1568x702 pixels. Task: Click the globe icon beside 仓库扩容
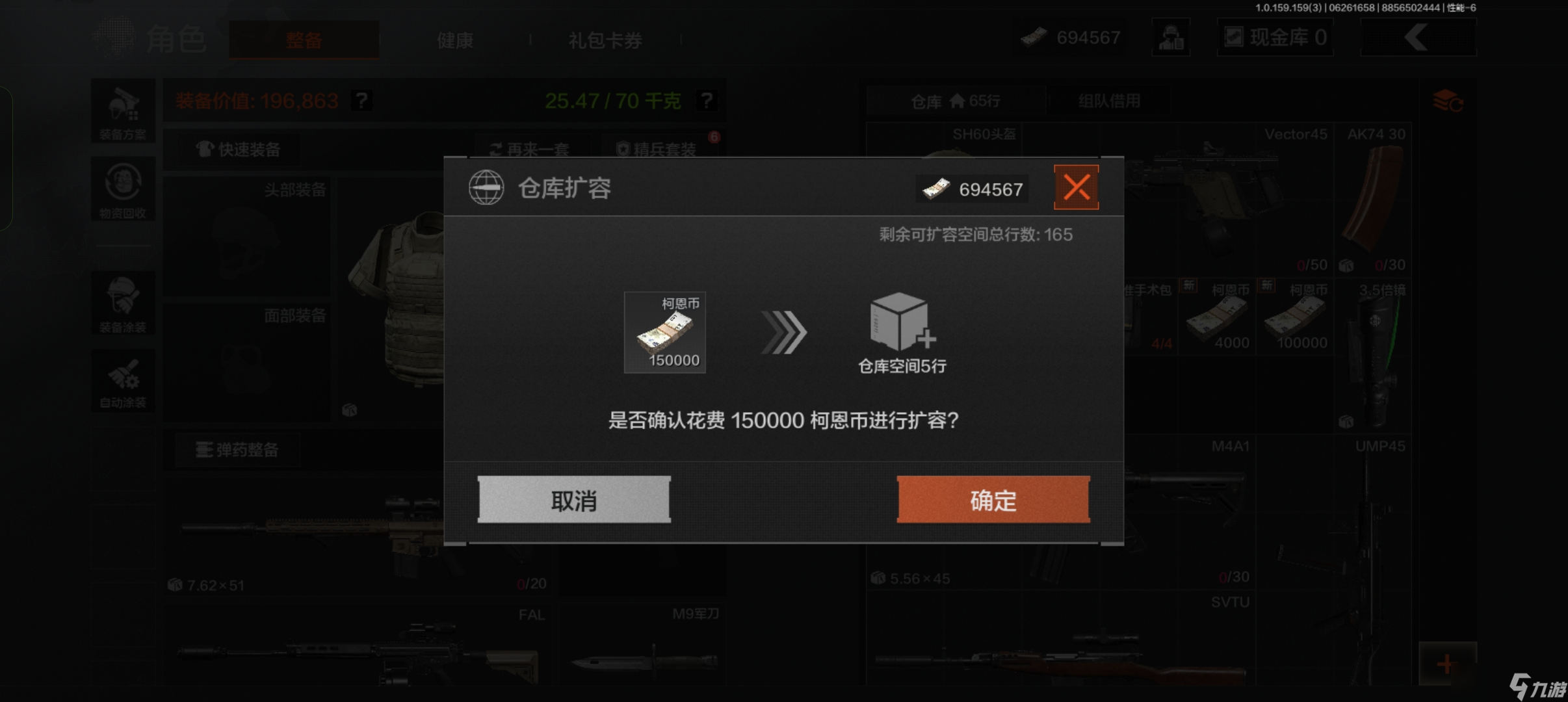[486, 188]
